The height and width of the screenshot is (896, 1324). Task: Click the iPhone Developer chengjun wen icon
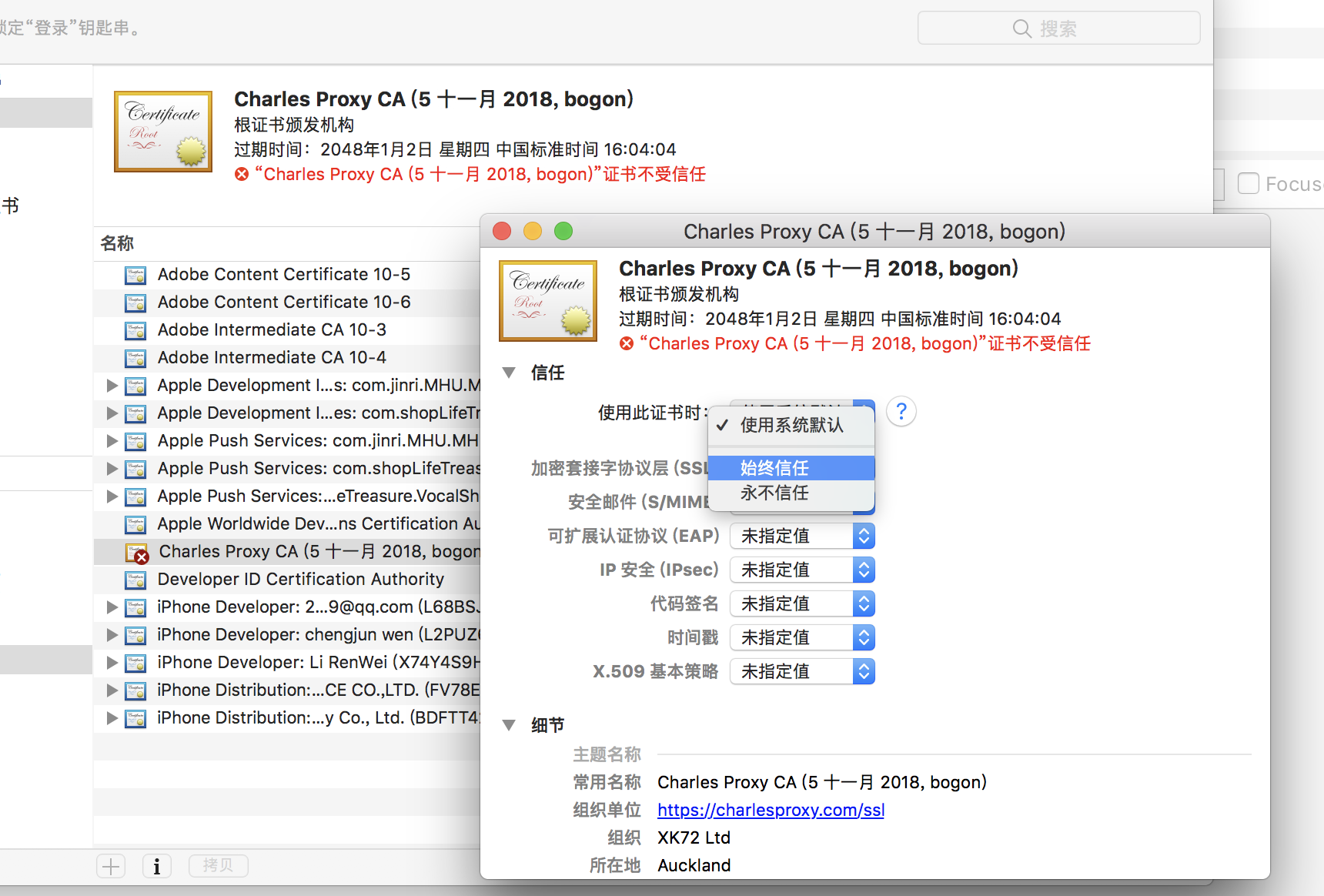[135, 635]
